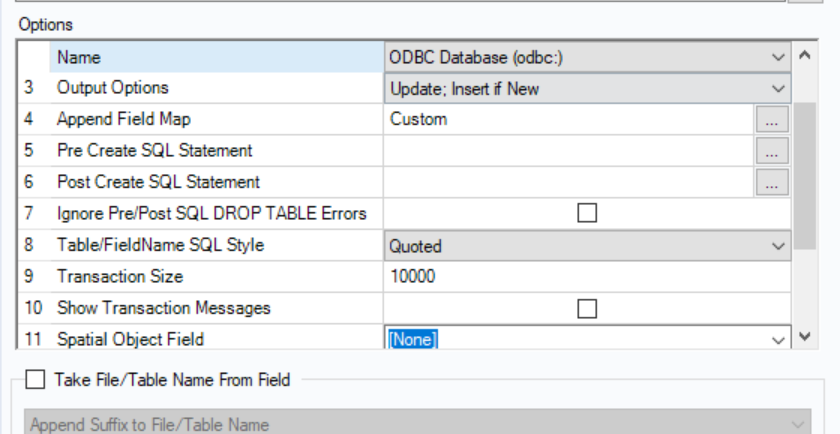Enable Ignore Pre/Post SQL DROP TABLE Errors checkbox

tap(587, 213)
